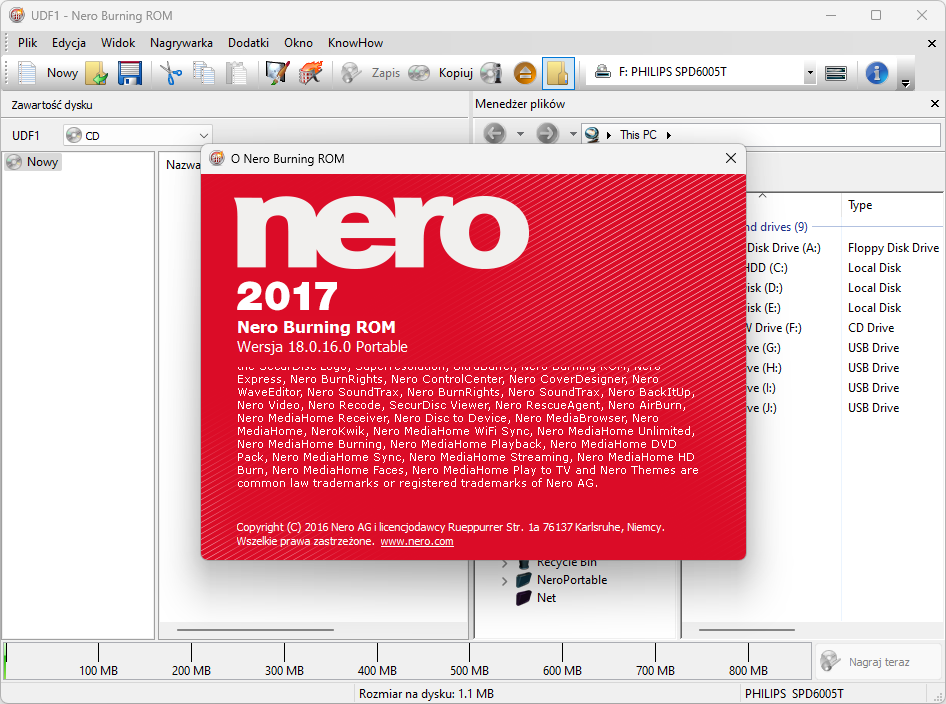The image size is (946, 704).
Task: Click the Zapis burn button
Action: (x=370, y=73)
